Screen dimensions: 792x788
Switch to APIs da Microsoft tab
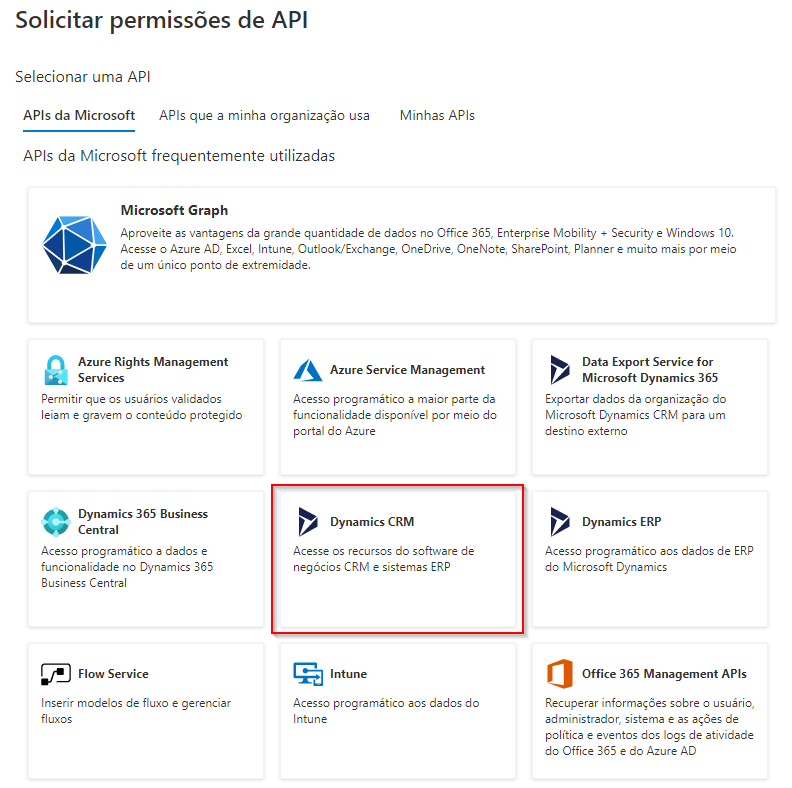[x=79, y=116]
